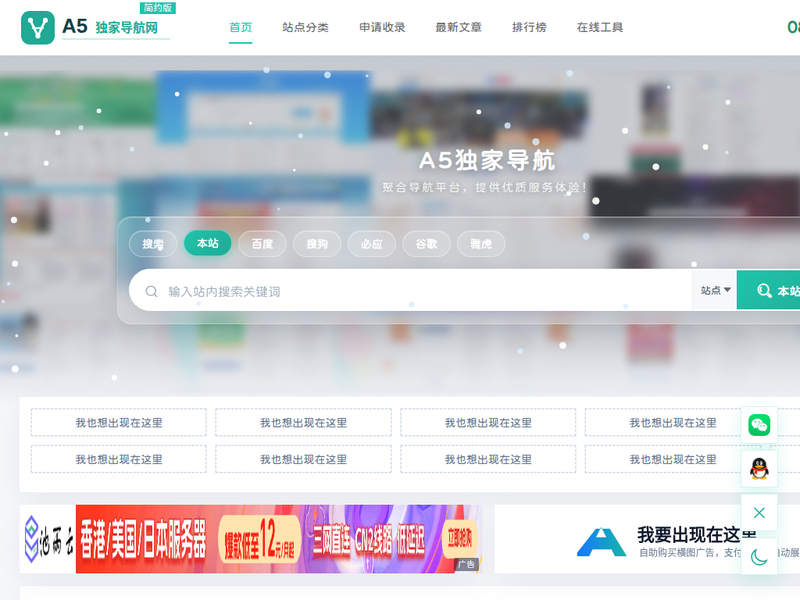This screenshot has width=800, height=600.
Task: Select the 雅虎 search engine pill
Action: click(x=481, y=244)
